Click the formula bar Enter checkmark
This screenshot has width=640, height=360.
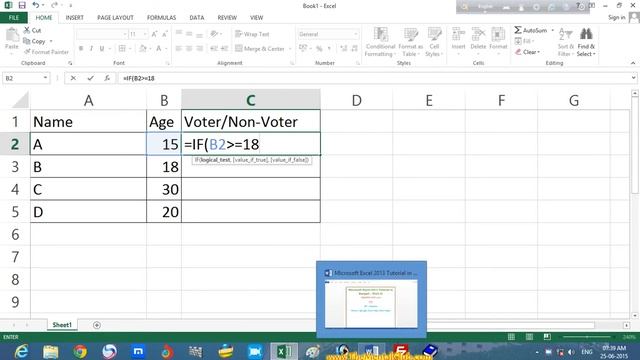click(90, 78)
